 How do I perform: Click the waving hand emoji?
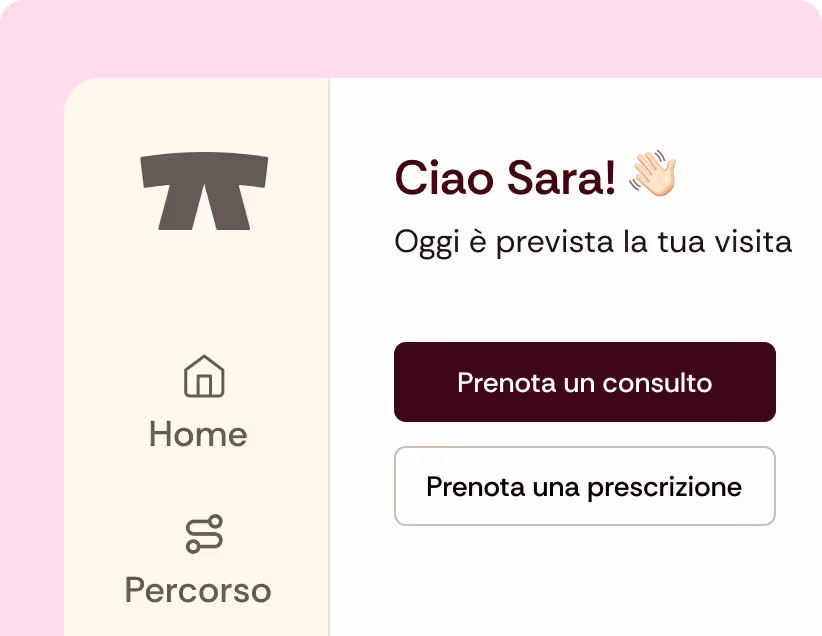pos(653,174)
